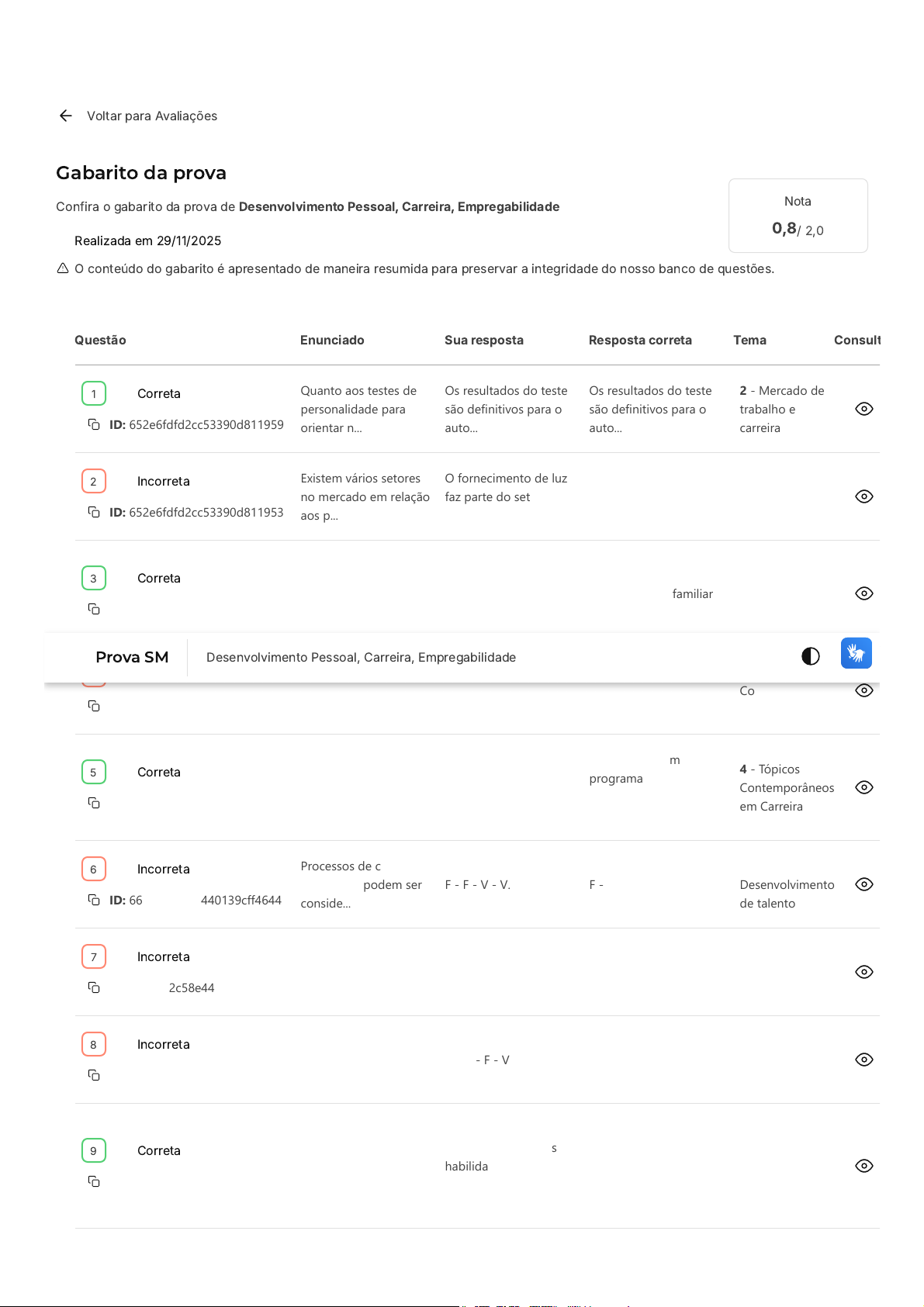
Task: Click the Tema column header
Action: click(749, 340)
